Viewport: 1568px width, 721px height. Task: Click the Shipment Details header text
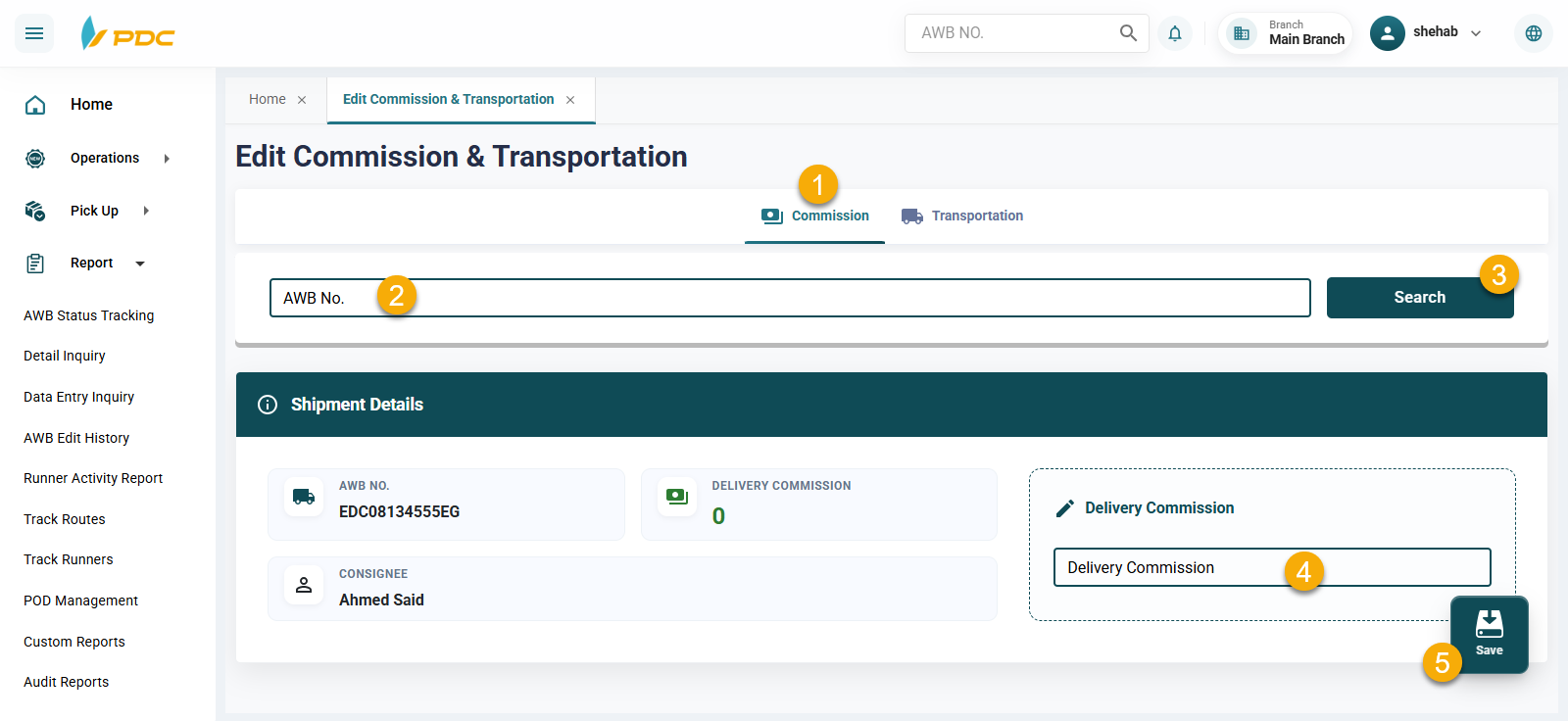[357, 405]
